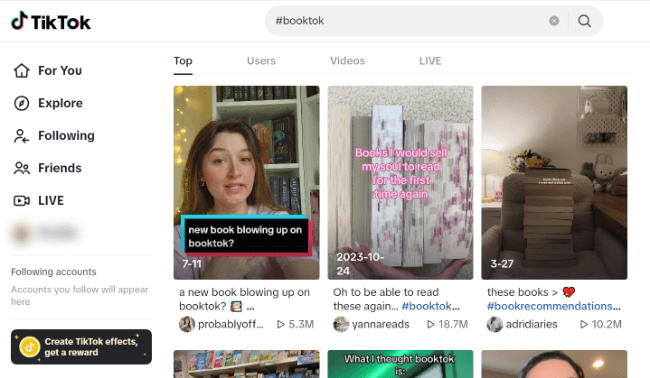Click the LIVE camera icon in sidebar
The width and height of the screenshot is (650, 378).
22,201
